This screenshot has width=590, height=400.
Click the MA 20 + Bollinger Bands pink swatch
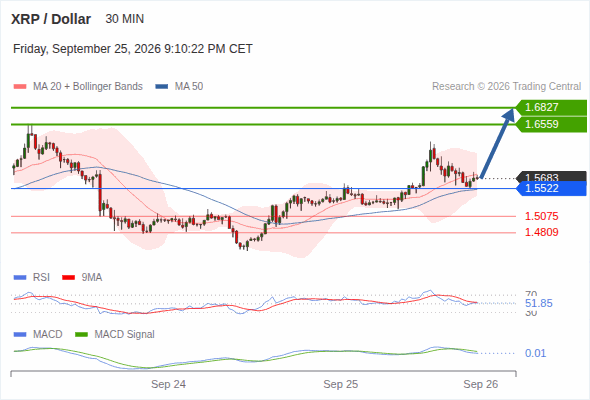[20, 87]
